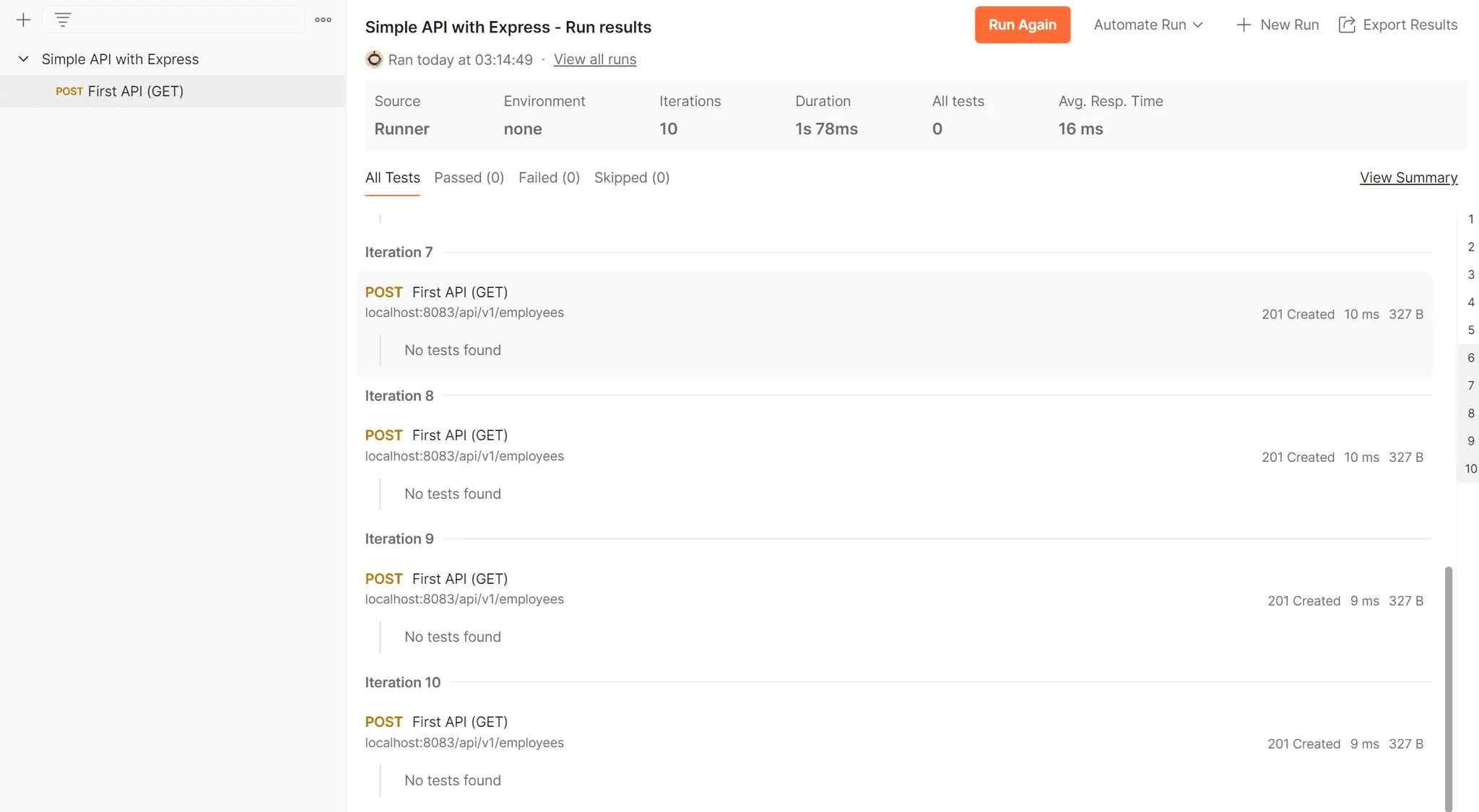Select the All Tests tab
This screenshot has height=812, width=1479.
point(392,178)
